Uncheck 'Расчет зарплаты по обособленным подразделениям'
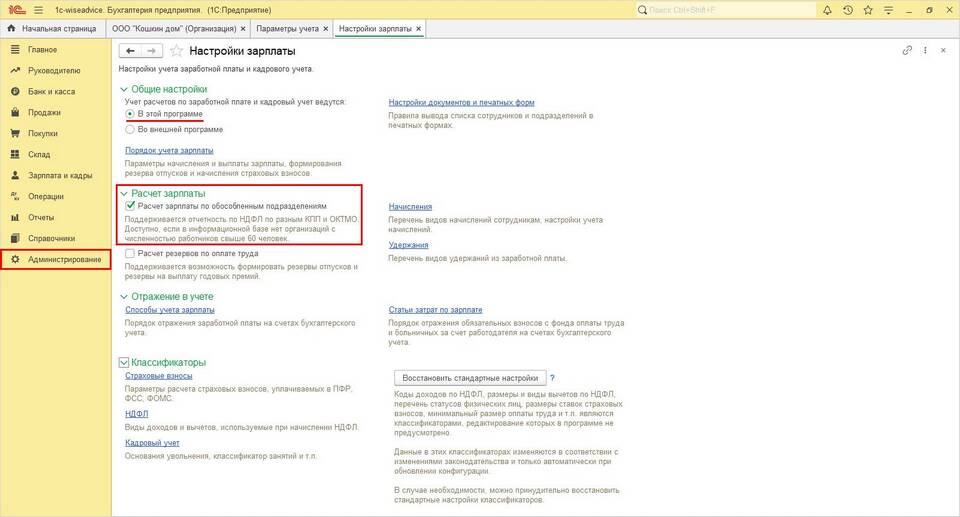Viewport: 960px width, 517px height. coord(131,205)
